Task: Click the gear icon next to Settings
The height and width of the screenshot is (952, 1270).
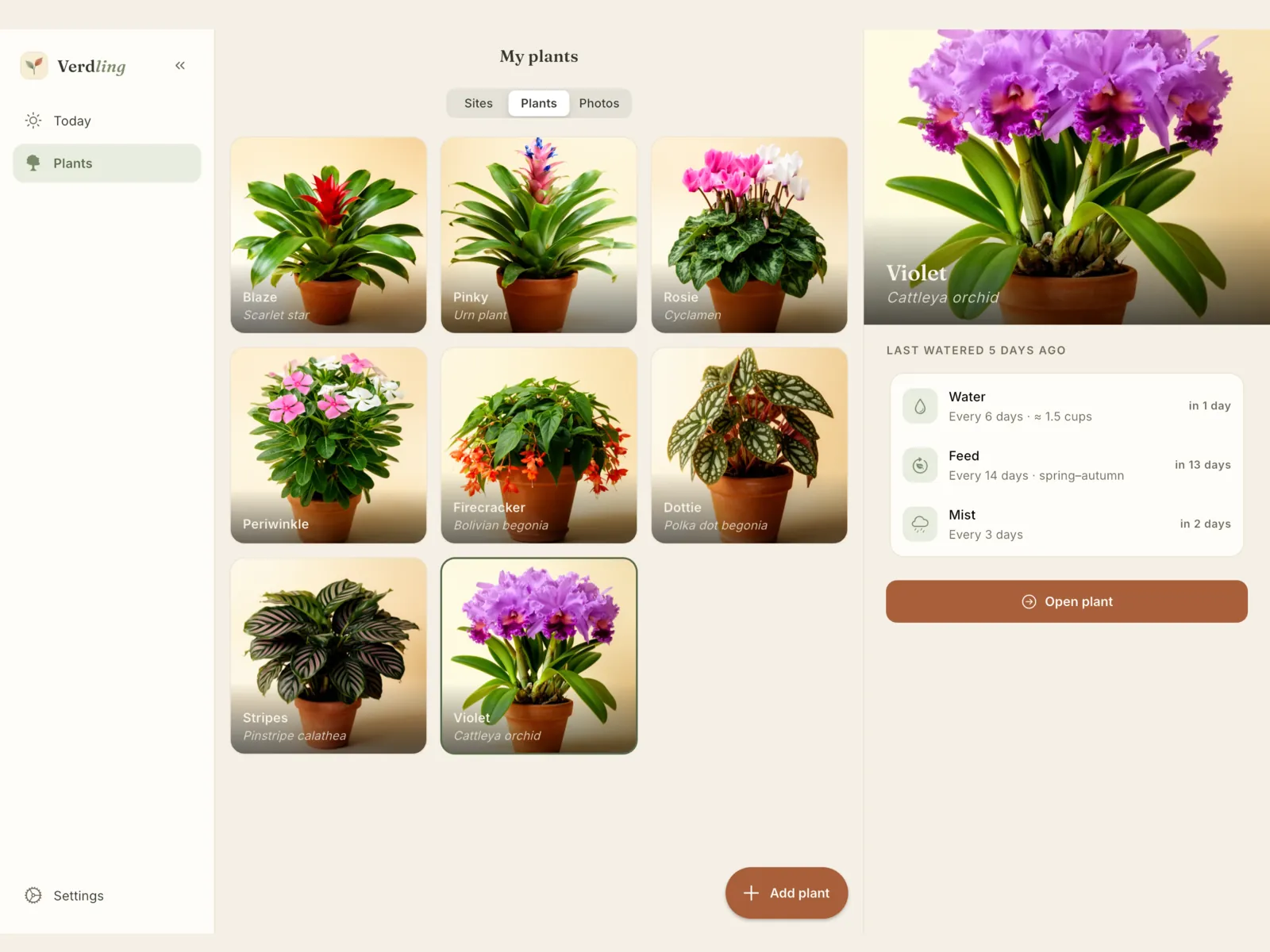Action: 33,895
